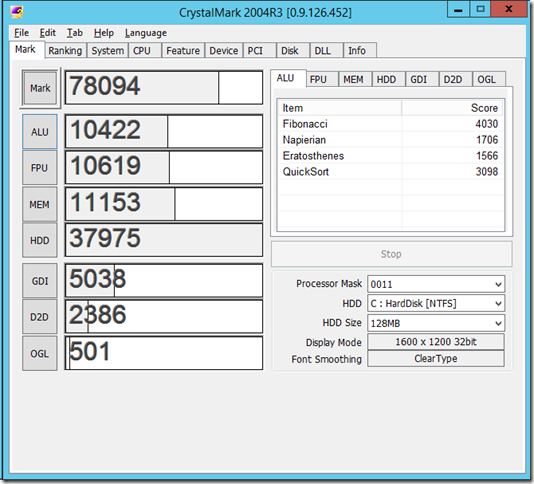Screen dimensions: 534x484
Task: Select the Fibonacci row
Action: [x=390, y=124]
